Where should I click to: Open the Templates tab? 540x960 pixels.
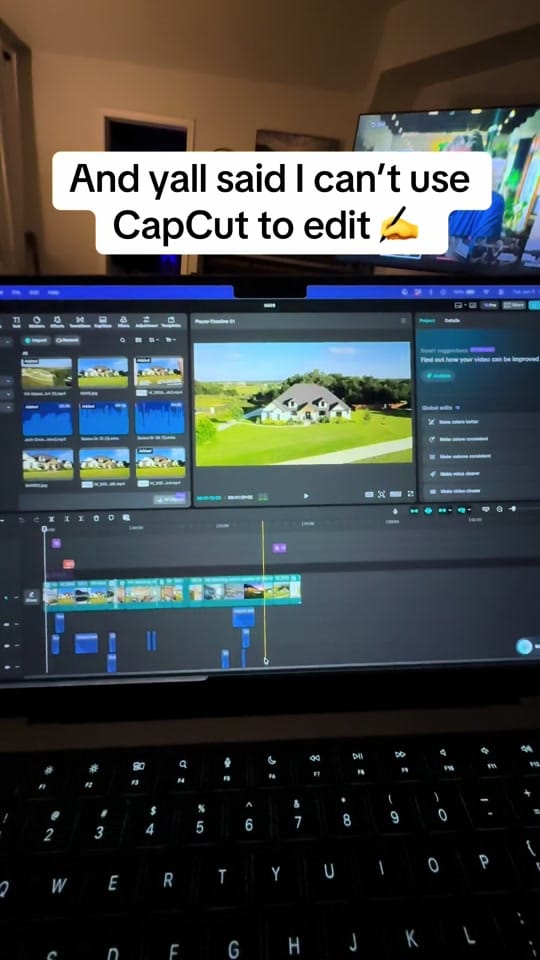coord(171,321)
